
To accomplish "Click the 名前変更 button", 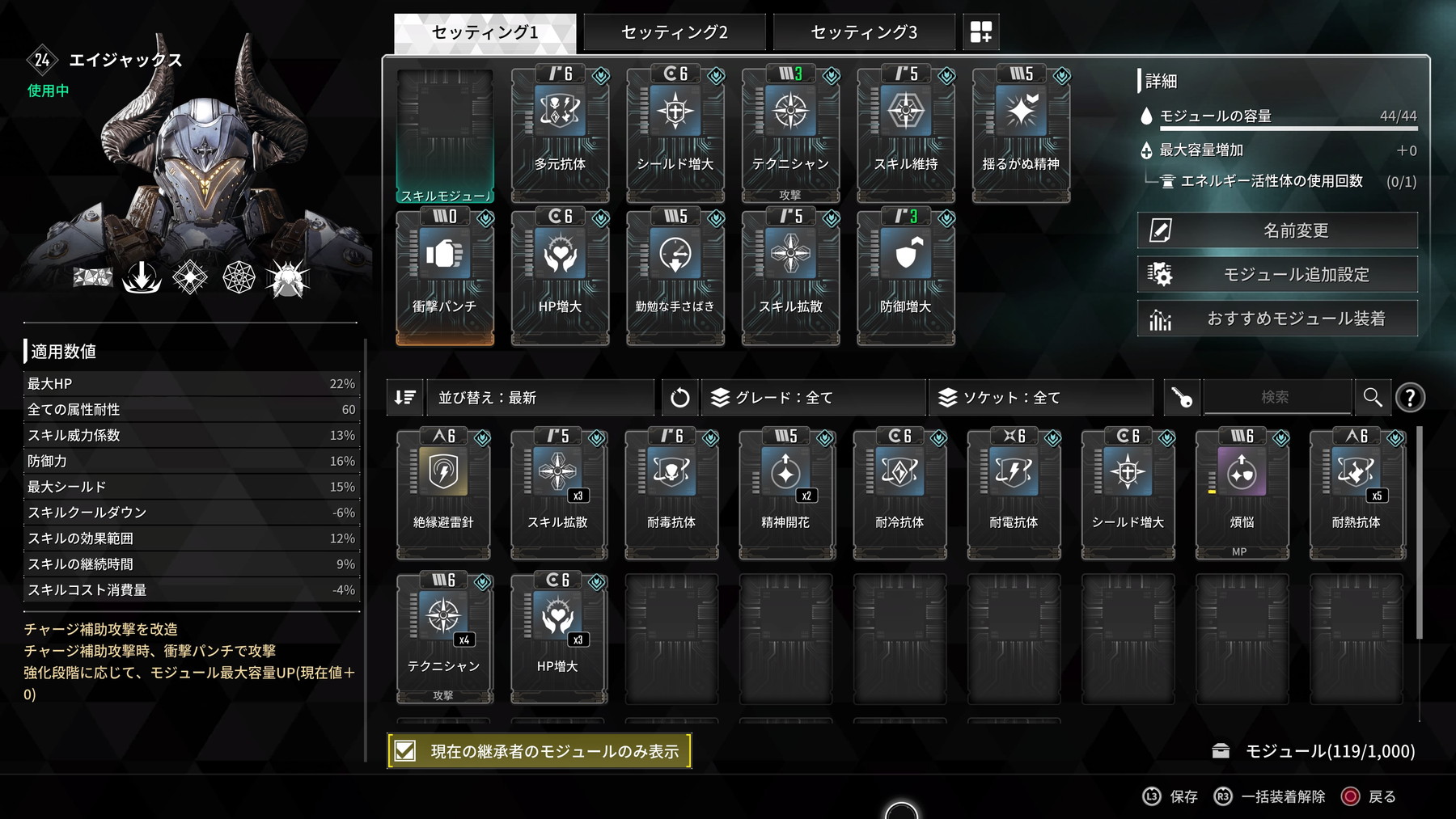I will (x=1277, y=230).
